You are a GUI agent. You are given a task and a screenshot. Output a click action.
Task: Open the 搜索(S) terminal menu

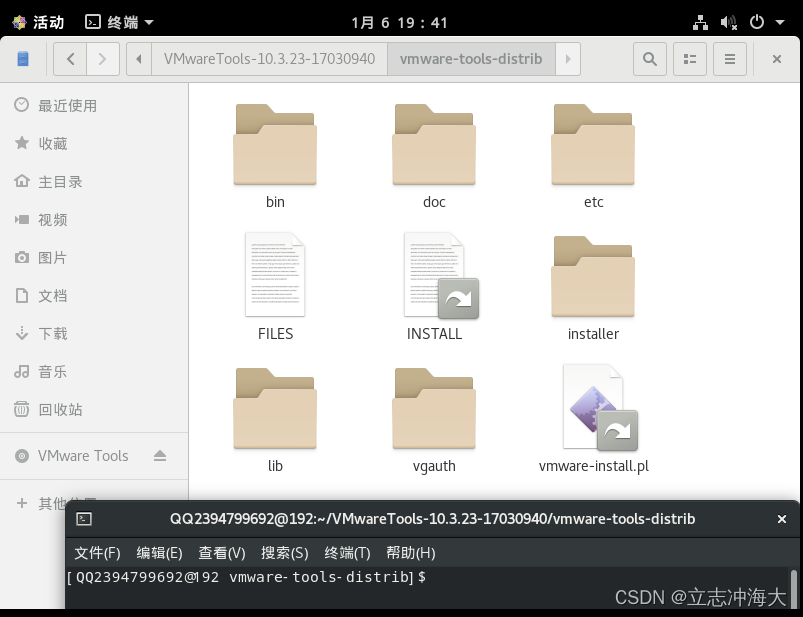(x=285, y=552)
